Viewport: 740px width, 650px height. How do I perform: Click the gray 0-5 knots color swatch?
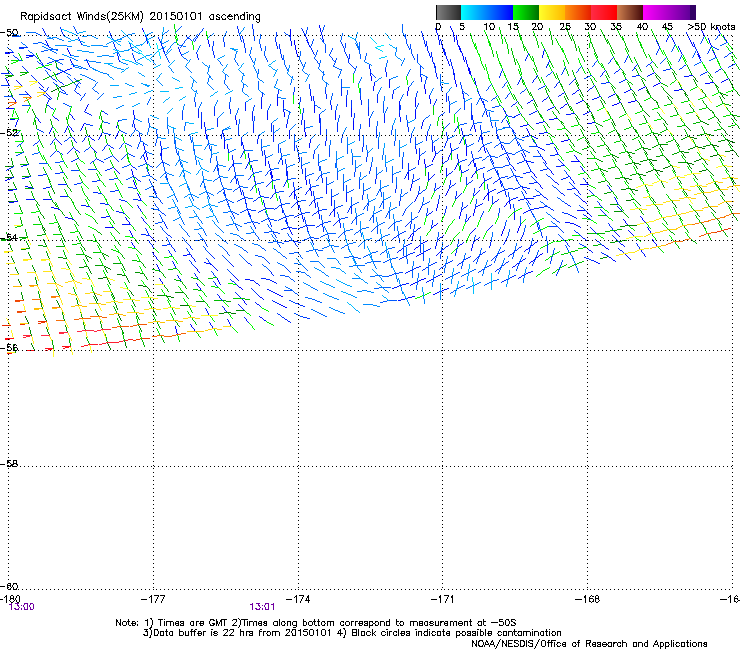[448, 12]
